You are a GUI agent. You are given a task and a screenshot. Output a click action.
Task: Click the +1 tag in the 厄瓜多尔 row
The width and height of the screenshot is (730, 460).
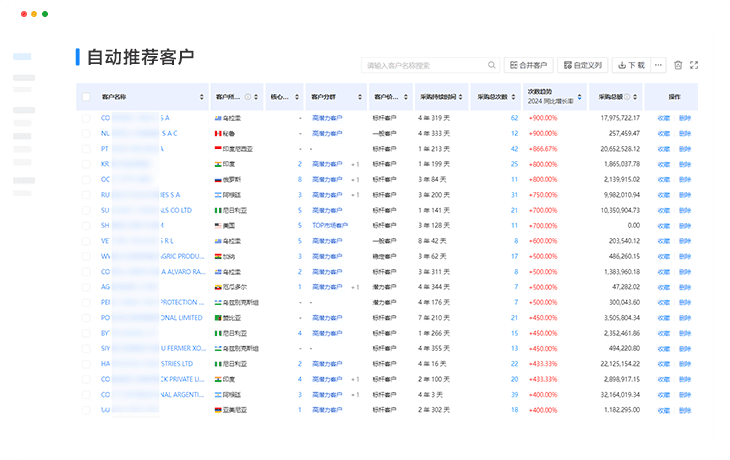355,287
